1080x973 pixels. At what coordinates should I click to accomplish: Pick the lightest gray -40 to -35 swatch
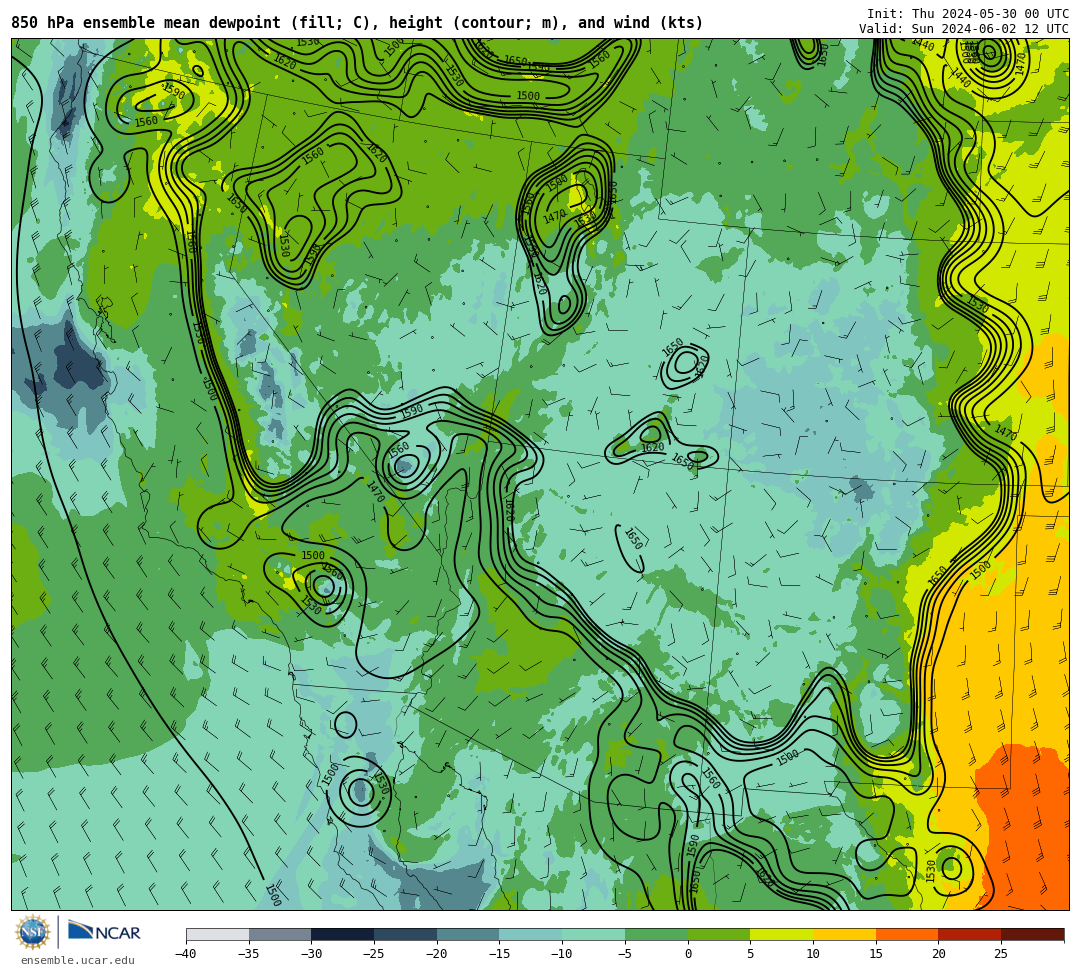218,934
